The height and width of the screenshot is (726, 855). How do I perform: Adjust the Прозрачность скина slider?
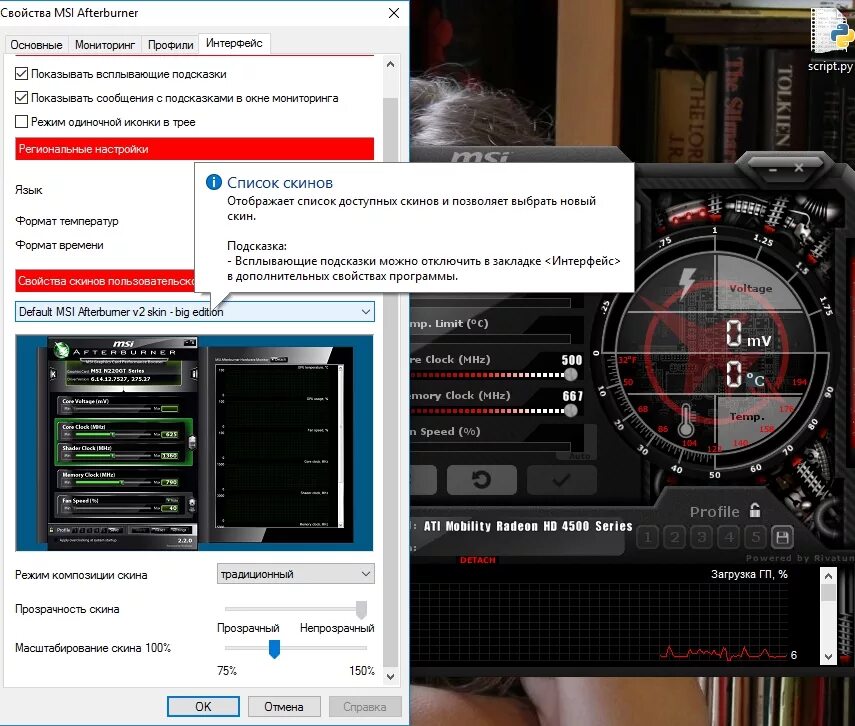tap(361, 609)
